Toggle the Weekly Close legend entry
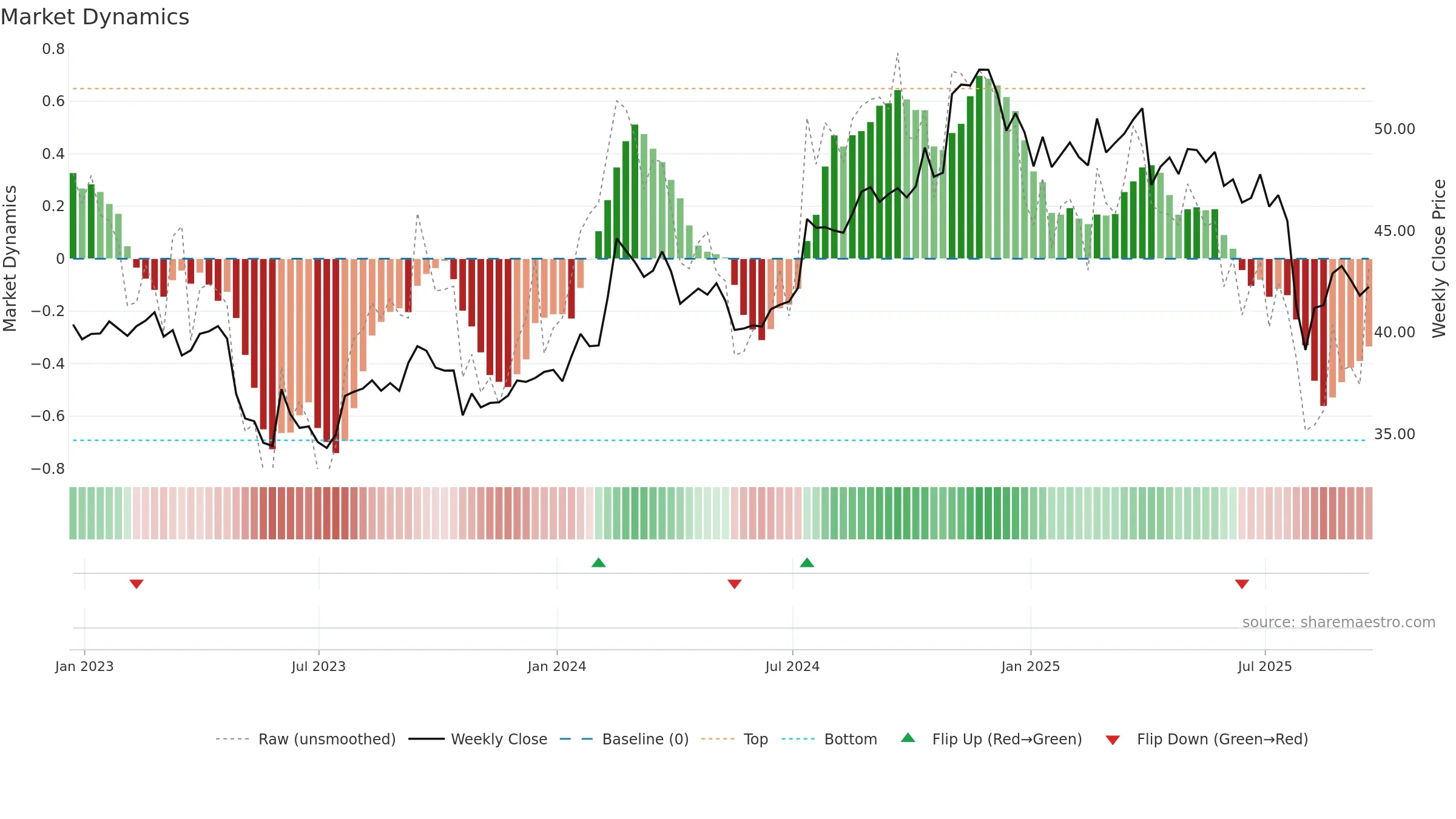The image size is (1456, 819). tap(478, 739)
